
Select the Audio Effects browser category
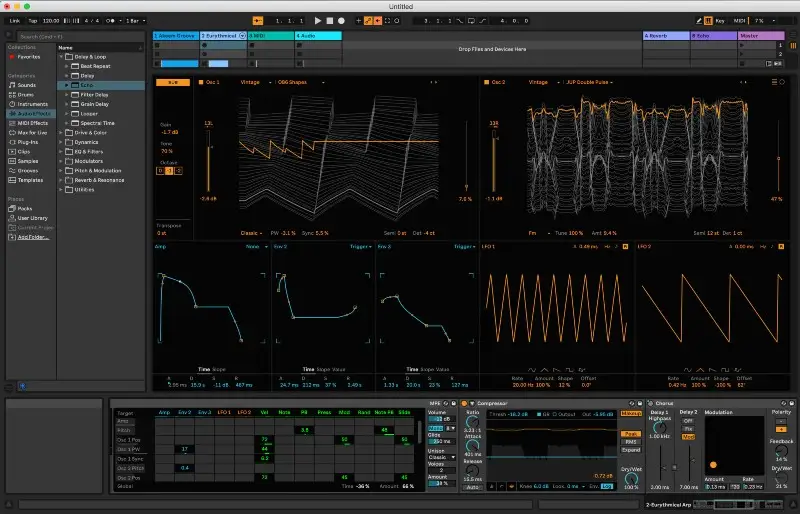pyautogui.click(x=30, y=113)
